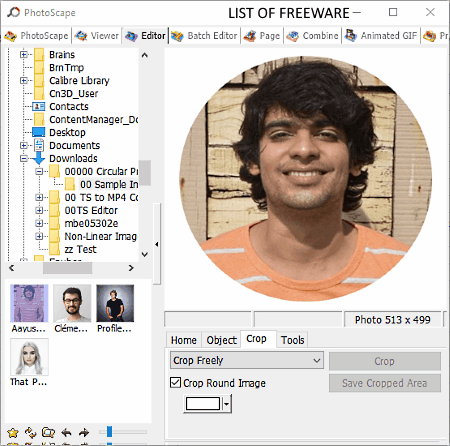450x446 pixels.
Task: Select the Crop editing tab
Action: 257,339
